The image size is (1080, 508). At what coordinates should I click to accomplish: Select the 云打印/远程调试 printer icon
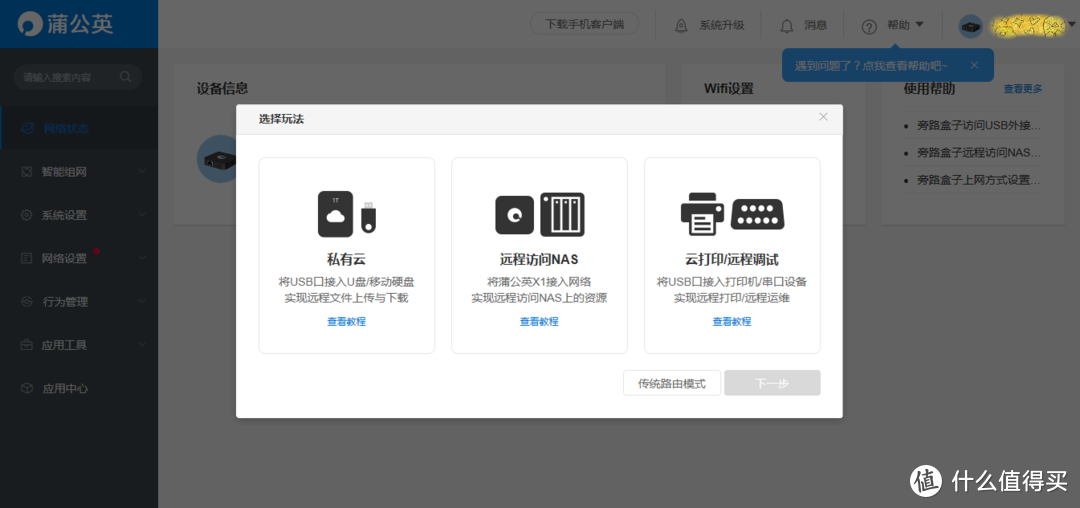[732, 213]
